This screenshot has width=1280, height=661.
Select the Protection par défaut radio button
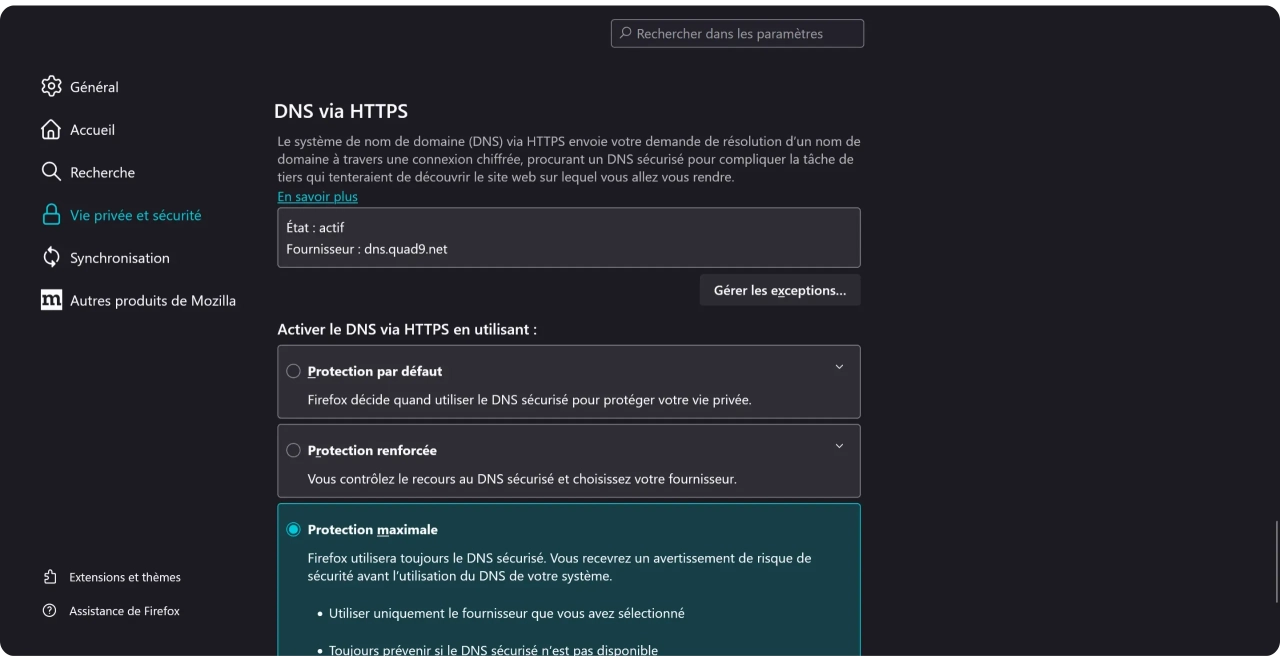coord(293,371)
